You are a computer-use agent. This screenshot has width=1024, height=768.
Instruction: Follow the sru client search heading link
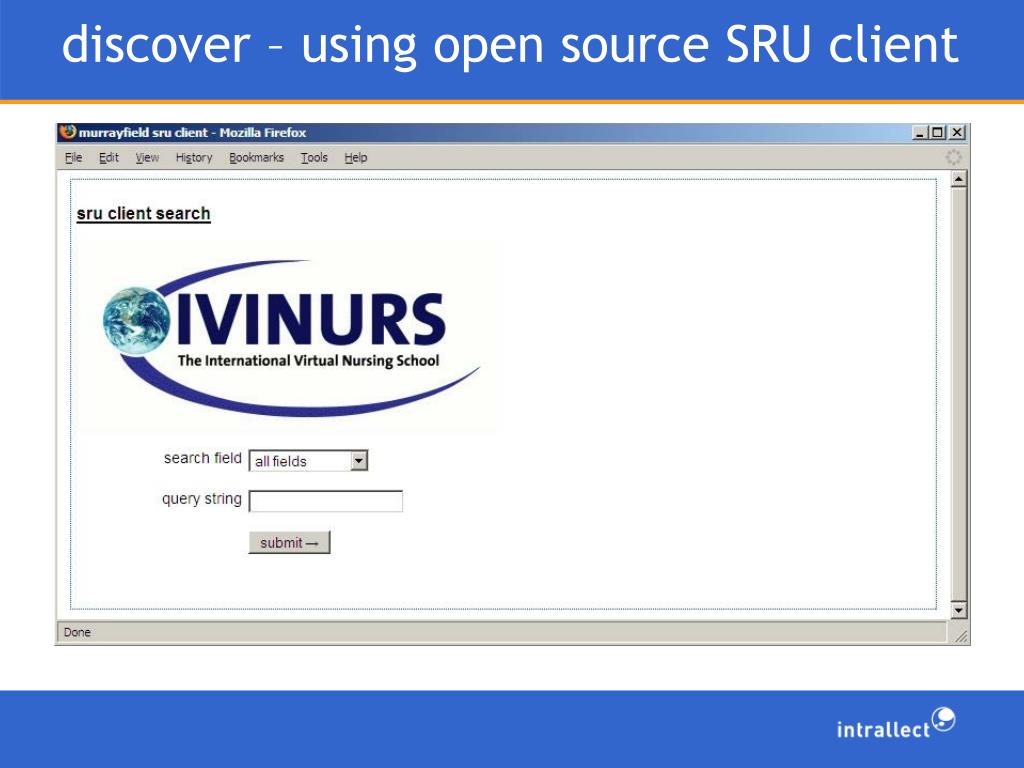pyautogui.click(x=144, y=214)
